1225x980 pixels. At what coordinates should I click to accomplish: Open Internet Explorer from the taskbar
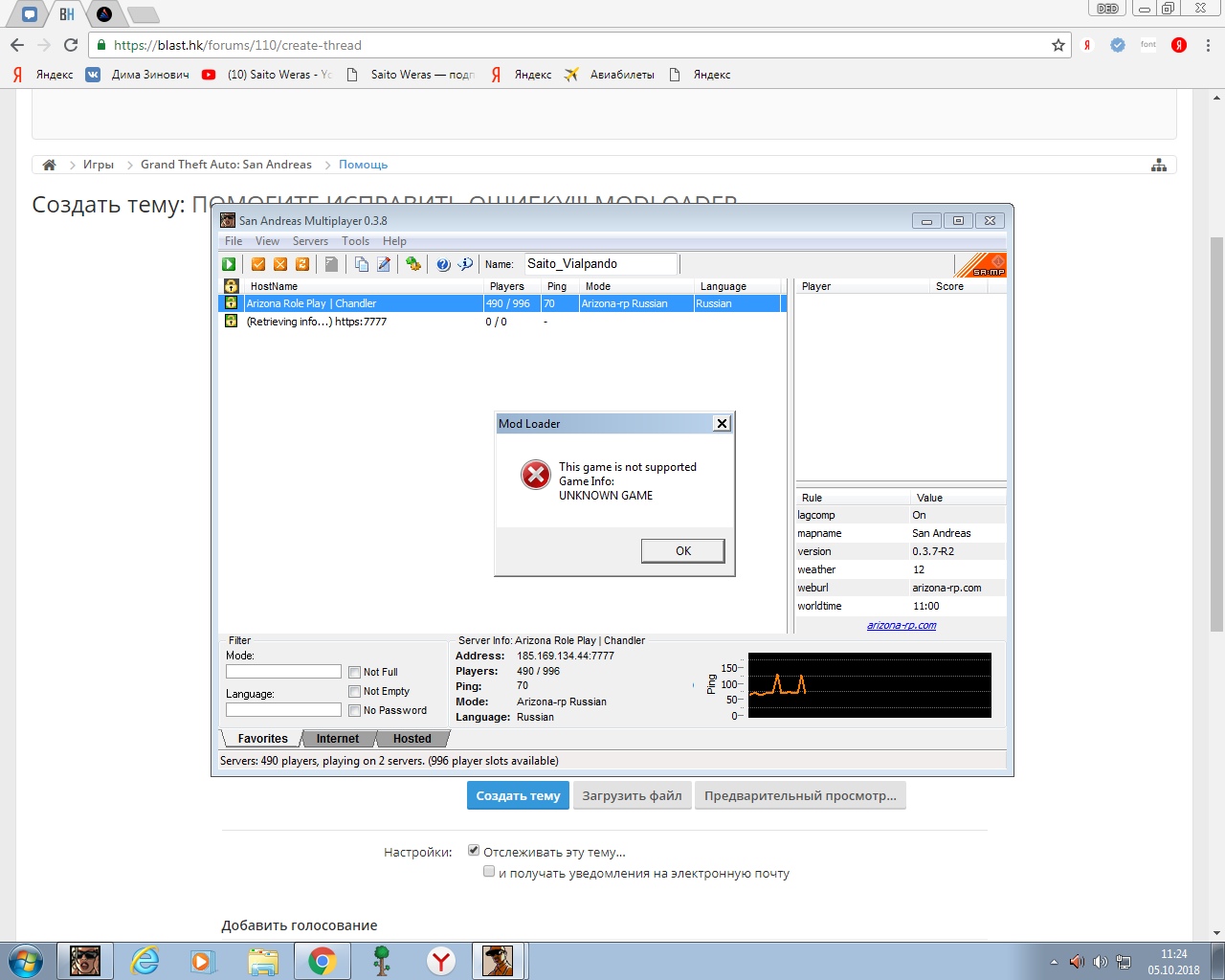[145, 961]
